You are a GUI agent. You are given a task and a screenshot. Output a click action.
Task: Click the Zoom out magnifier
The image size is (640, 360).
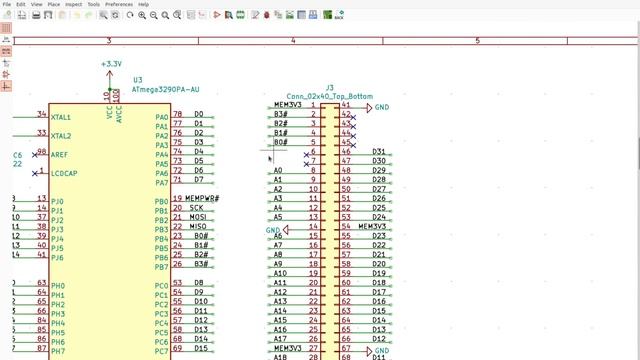pyautogui.click(x=153, y=15)
